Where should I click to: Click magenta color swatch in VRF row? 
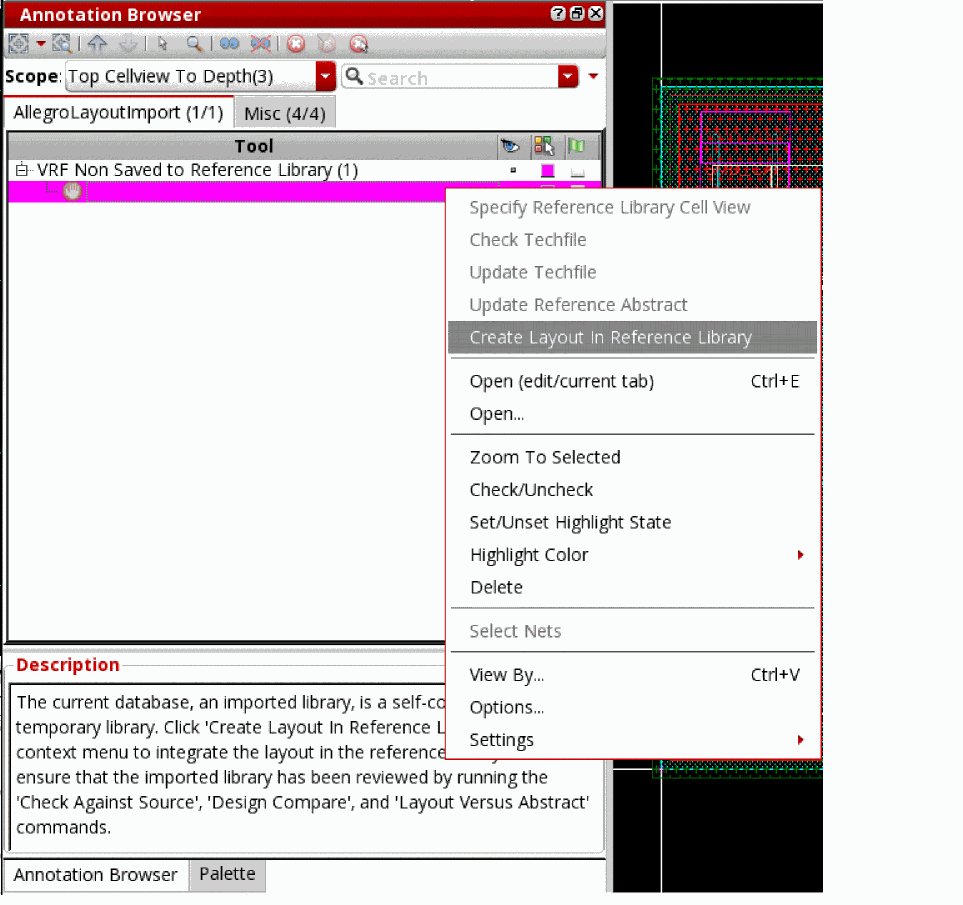(x=547, y=171)
